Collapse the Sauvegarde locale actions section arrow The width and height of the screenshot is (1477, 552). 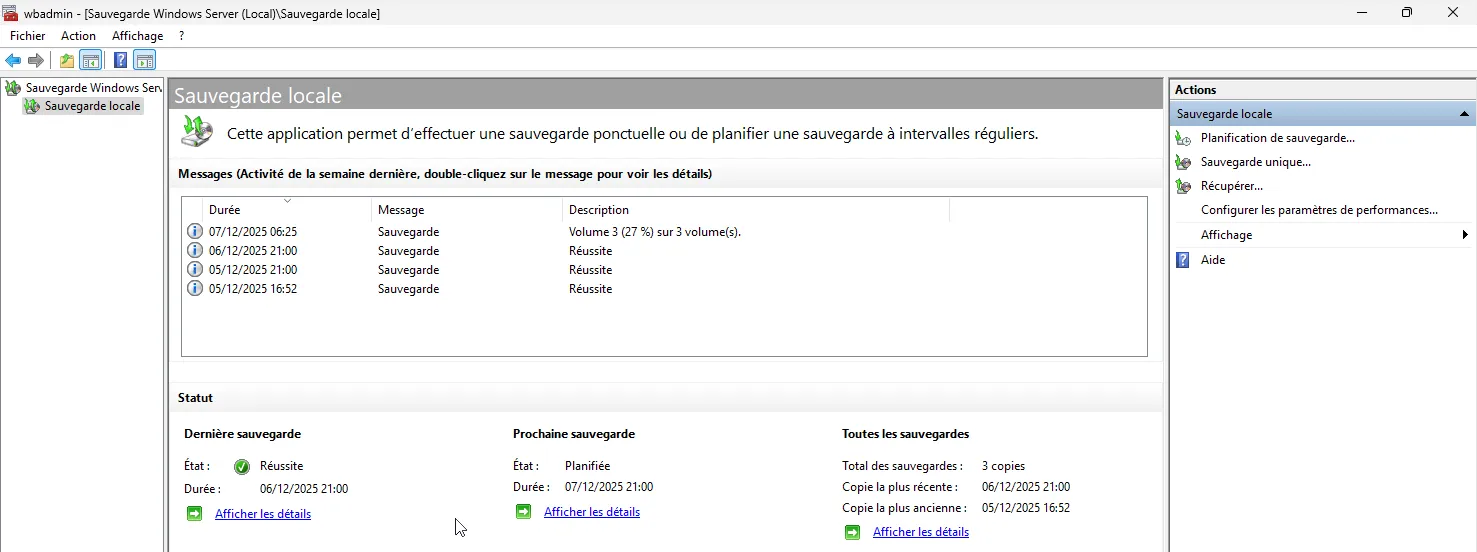1464,114
